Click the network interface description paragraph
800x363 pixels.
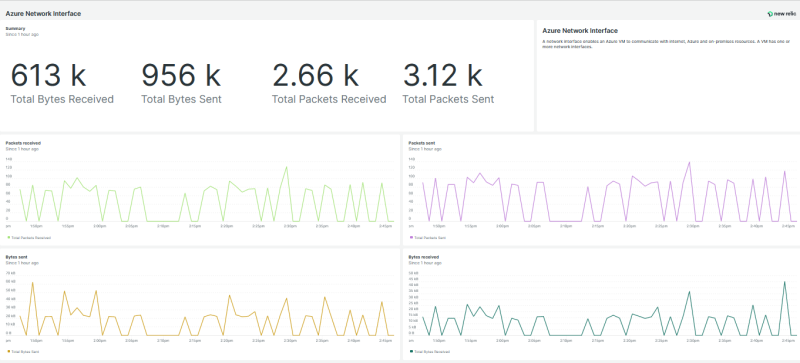point(666,43)
